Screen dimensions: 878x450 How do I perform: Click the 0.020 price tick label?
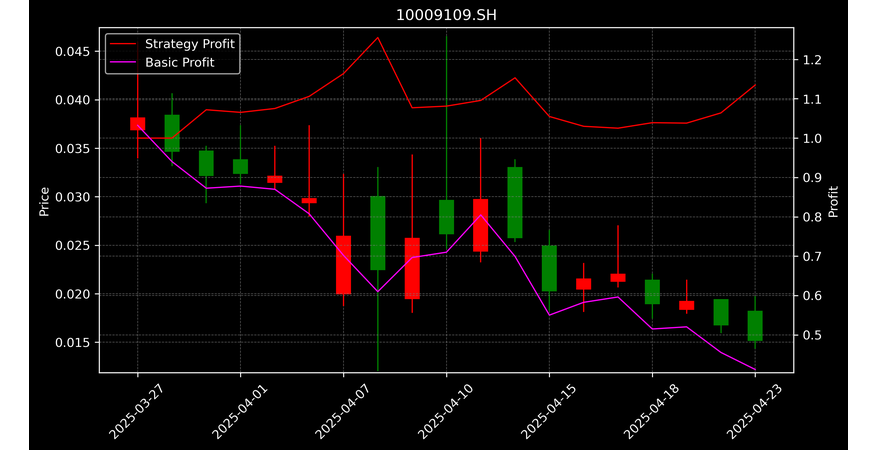(x=72, y=294)
